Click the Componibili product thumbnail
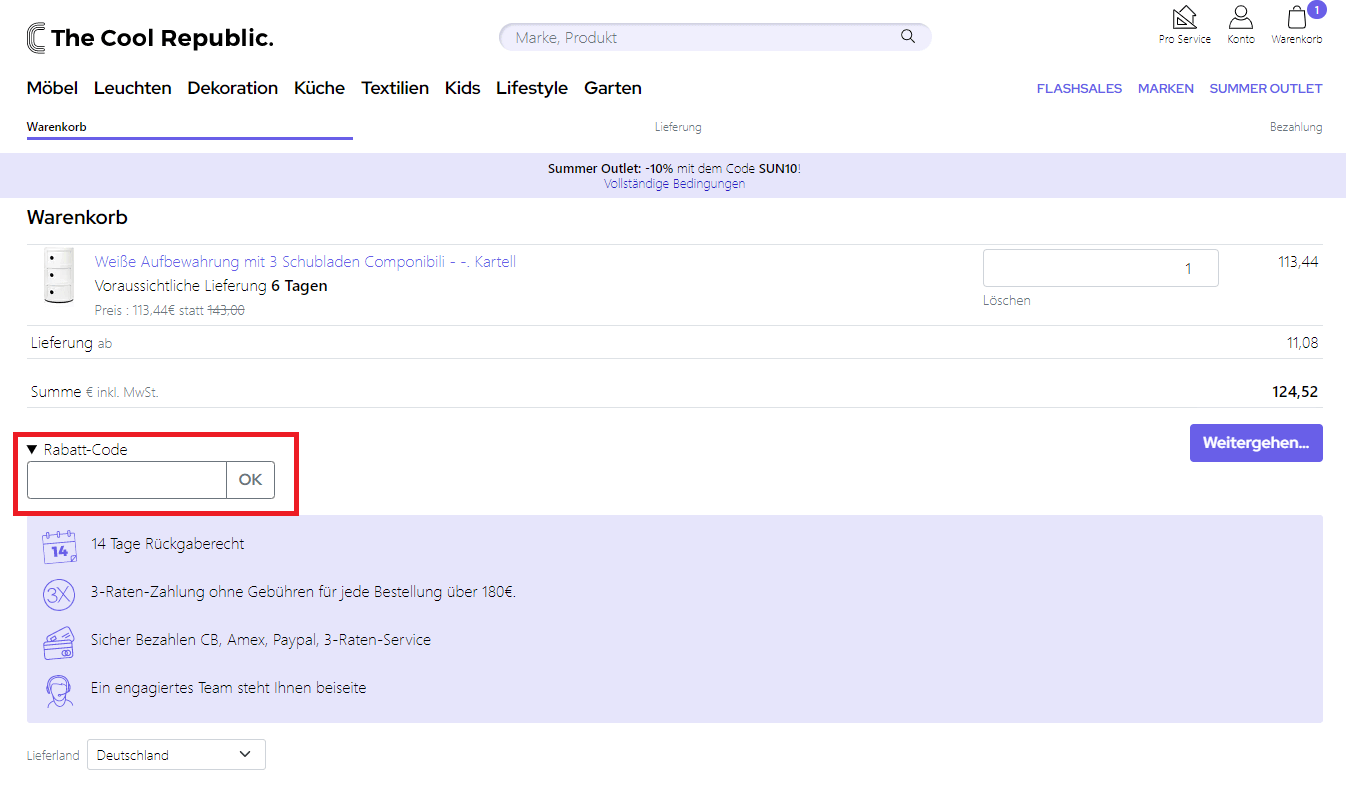 tap(59, 276)
